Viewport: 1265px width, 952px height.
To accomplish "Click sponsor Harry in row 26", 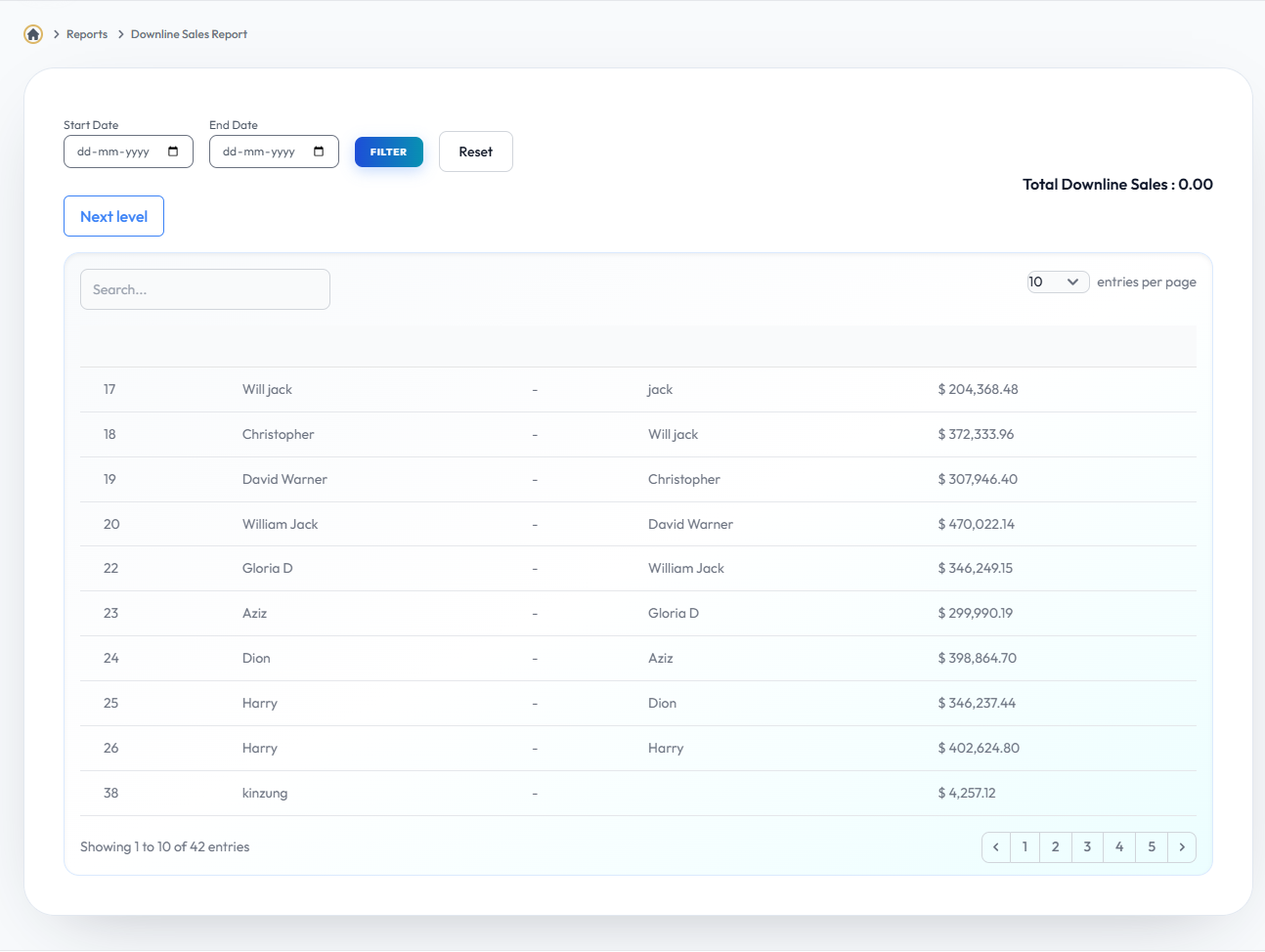I will pyautogui.click(x=666, y=748).
